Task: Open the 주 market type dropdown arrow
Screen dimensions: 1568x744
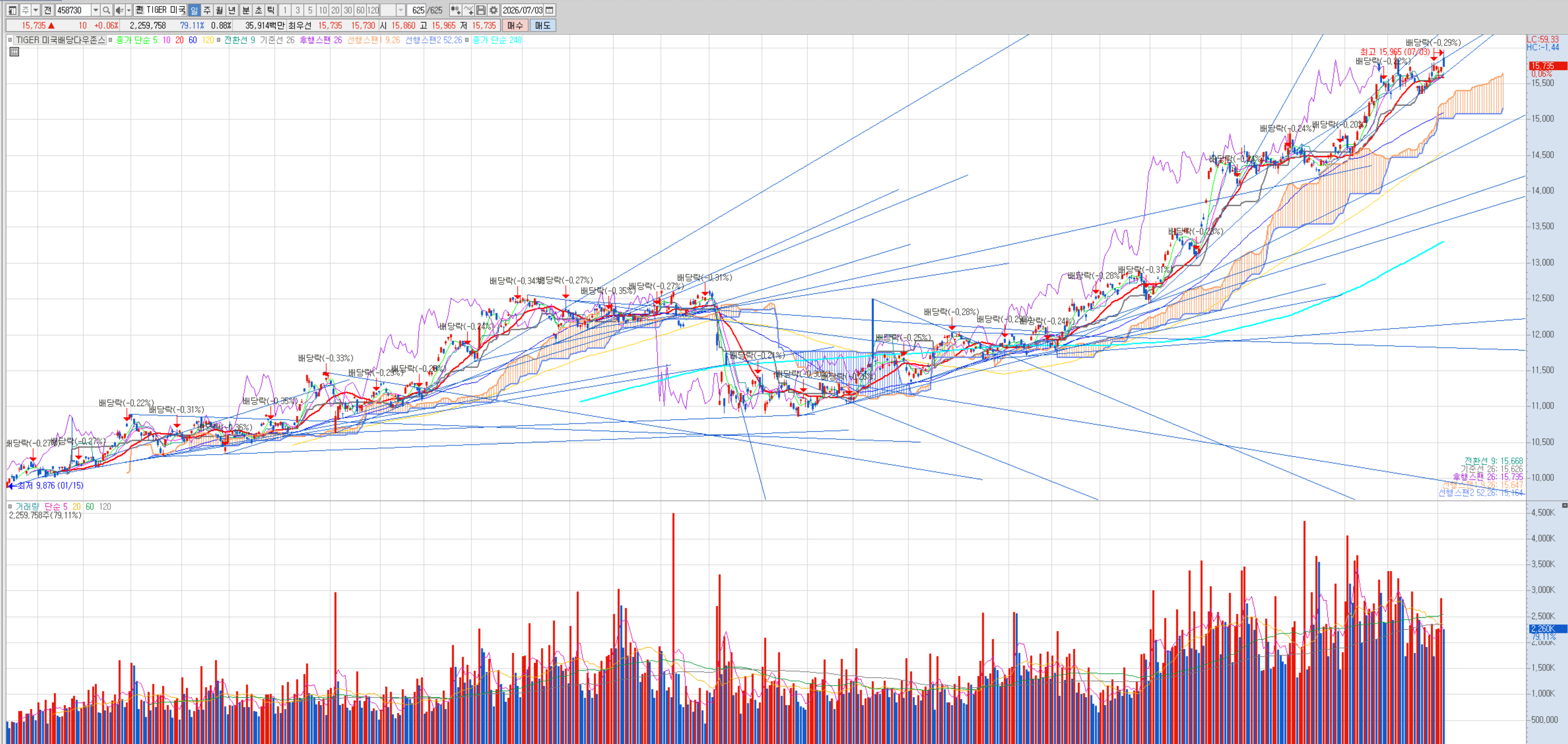Action: coord(36,11)
